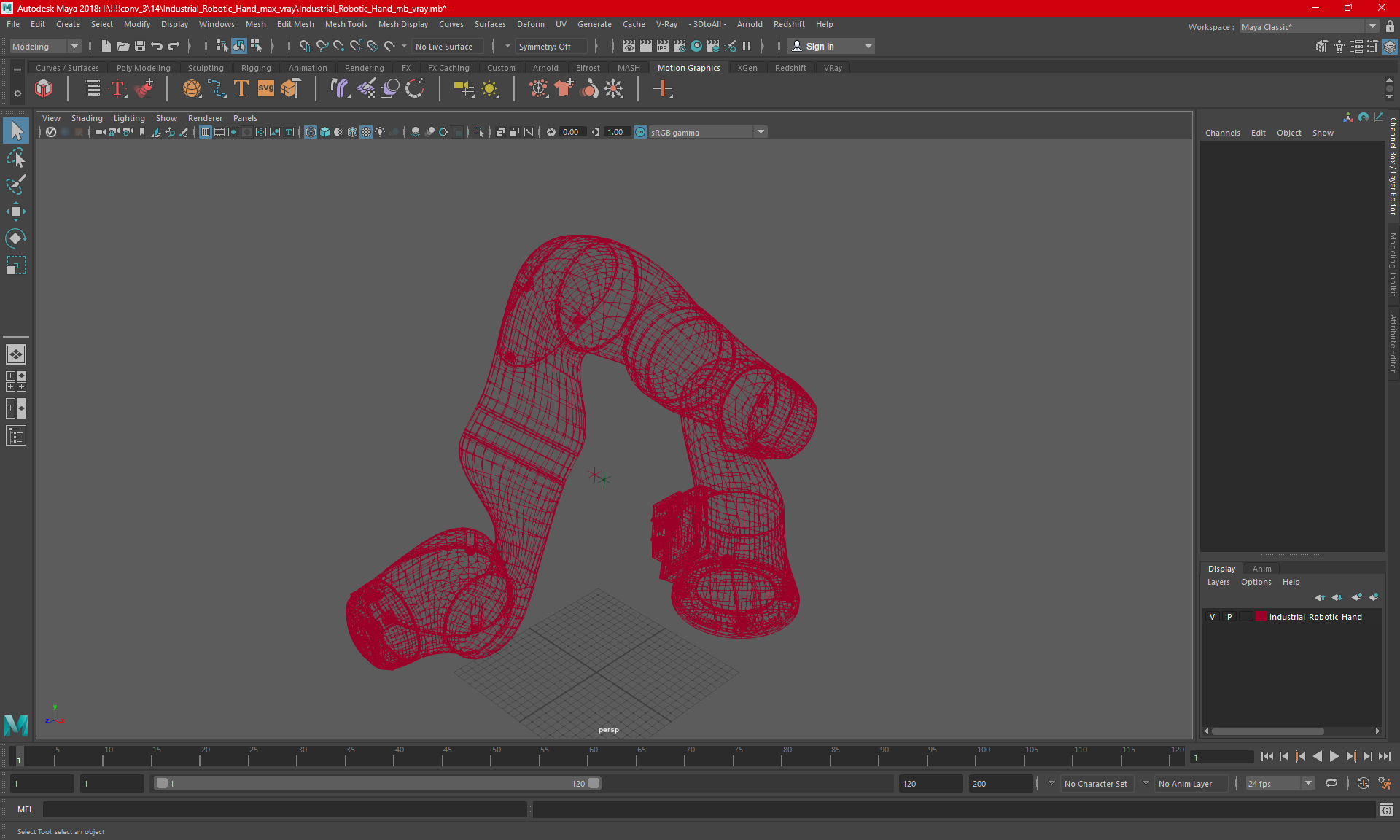Expand the sRGB gamma color space dropdown
The image size is (1400, 840).
coord(761,132)
